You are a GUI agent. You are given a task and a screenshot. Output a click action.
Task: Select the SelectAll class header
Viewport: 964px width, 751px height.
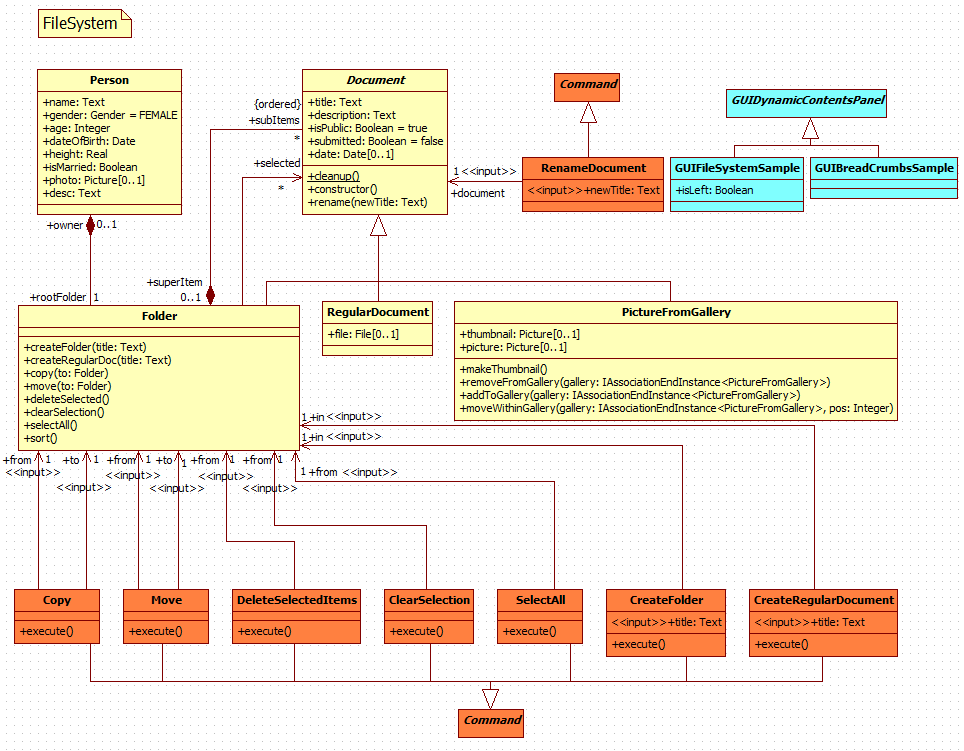[540, 600]
